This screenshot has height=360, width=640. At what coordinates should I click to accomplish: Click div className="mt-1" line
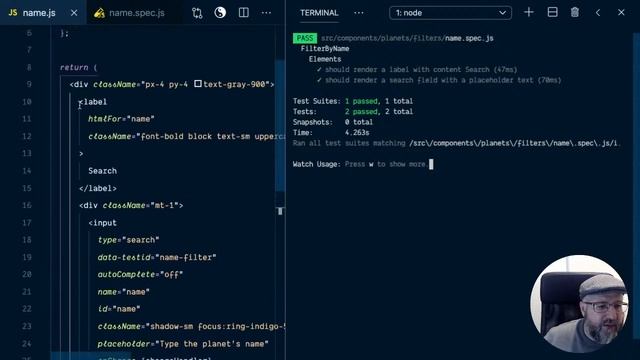tap(131, 205)
